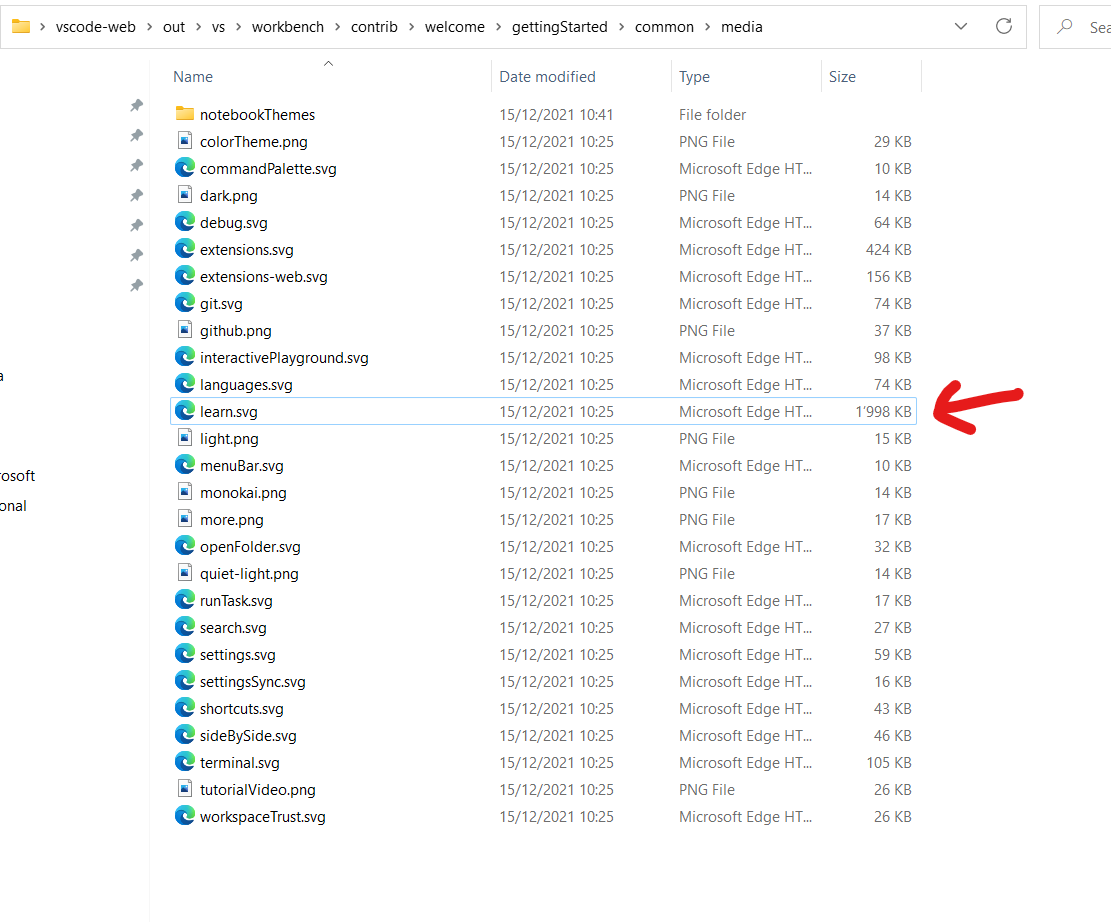
Task: Click the Edge icon beside settings.svg
Action: click(185, 654)
